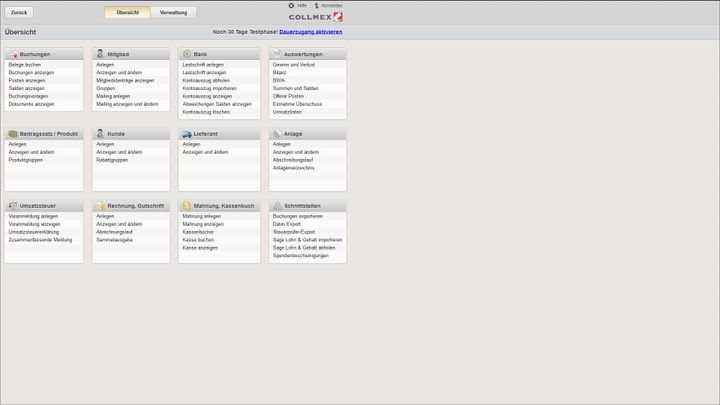Click the Lieferant truck icon
The image size is (720, 405).
click(187, 133)
